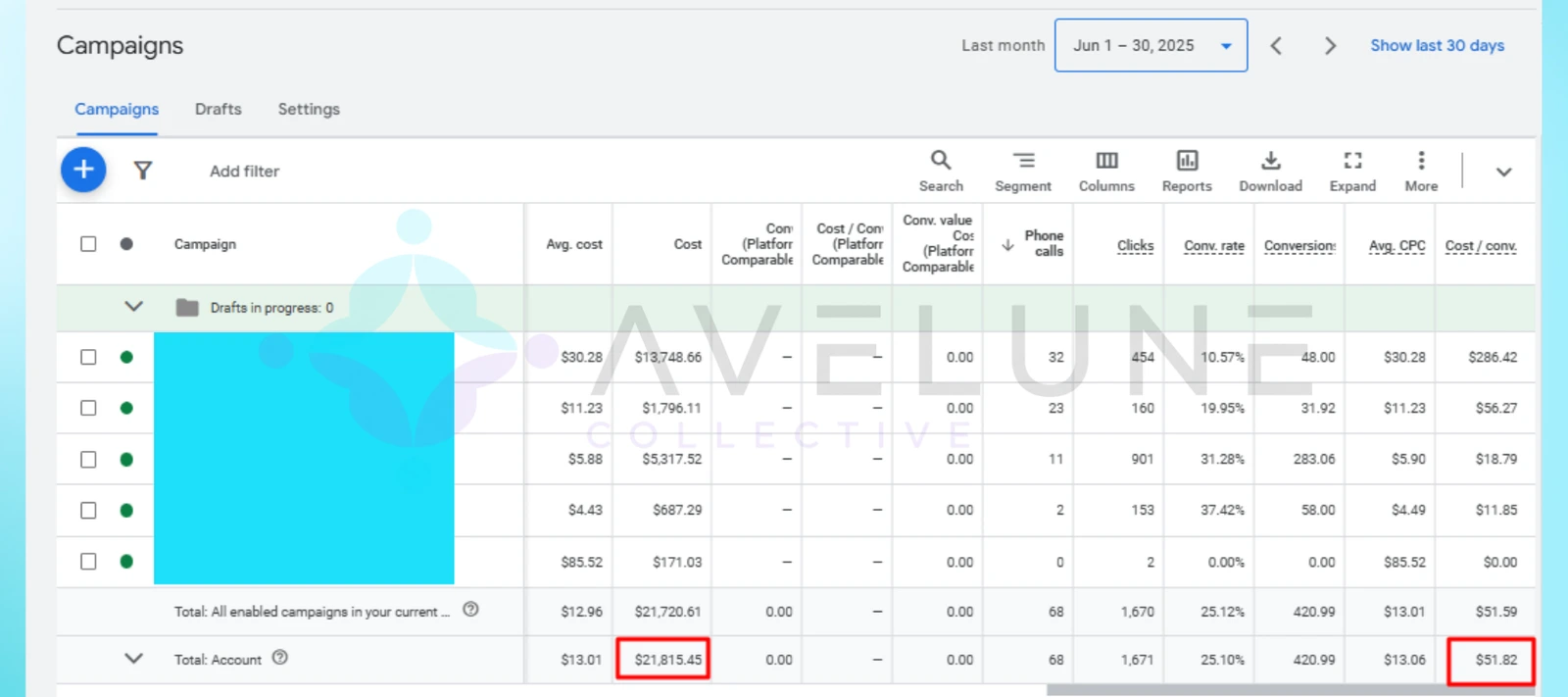
Task: Click the horizontal table scrollbar
Action: point(1291,690)
